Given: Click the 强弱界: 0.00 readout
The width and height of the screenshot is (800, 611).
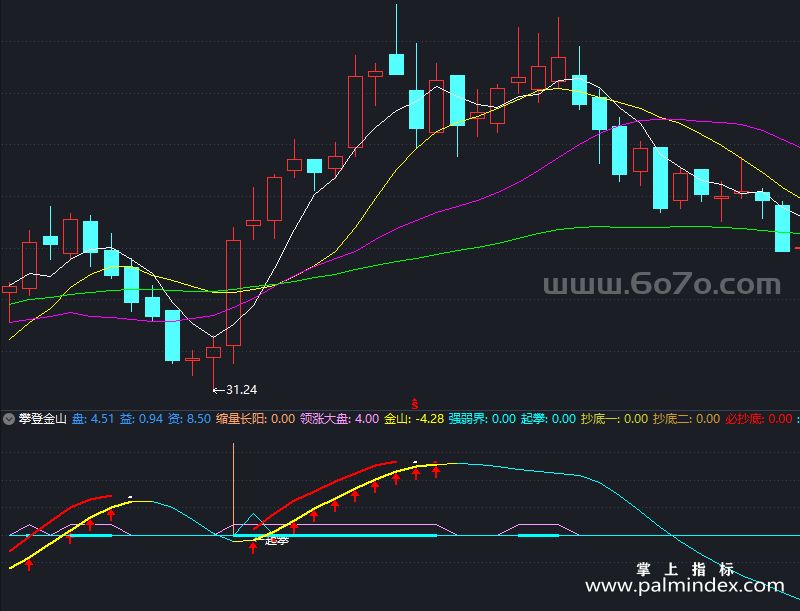Looking at the screenshot, I should (x=482, y=419).
